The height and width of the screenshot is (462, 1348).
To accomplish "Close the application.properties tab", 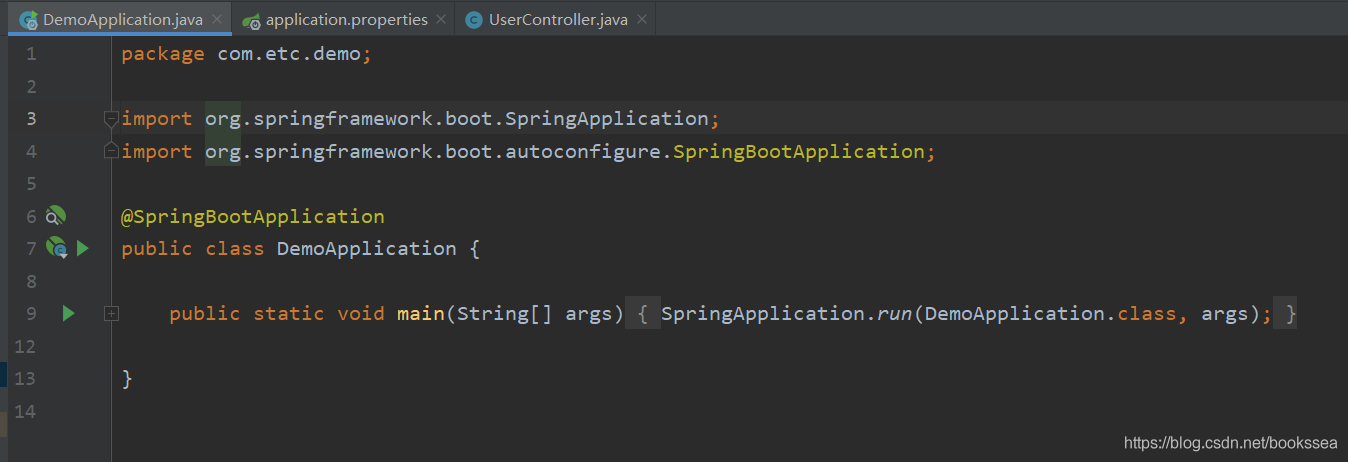I will tap(441, 20).
